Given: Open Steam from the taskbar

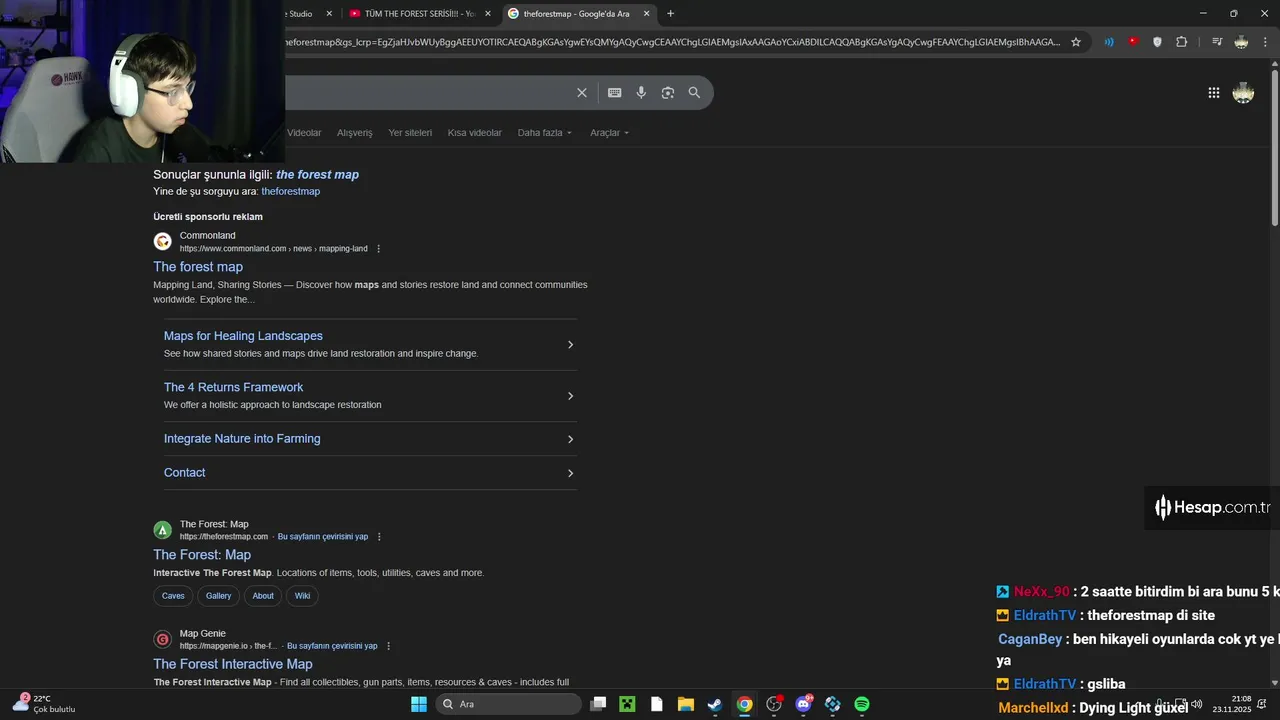Looking at the screenshot, I should [x=715, y=704].
